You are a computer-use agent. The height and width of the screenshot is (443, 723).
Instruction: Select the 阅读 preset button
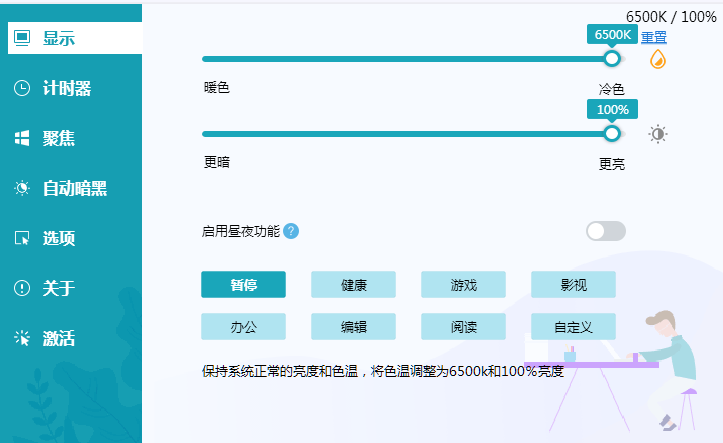(x=463, y=327)
